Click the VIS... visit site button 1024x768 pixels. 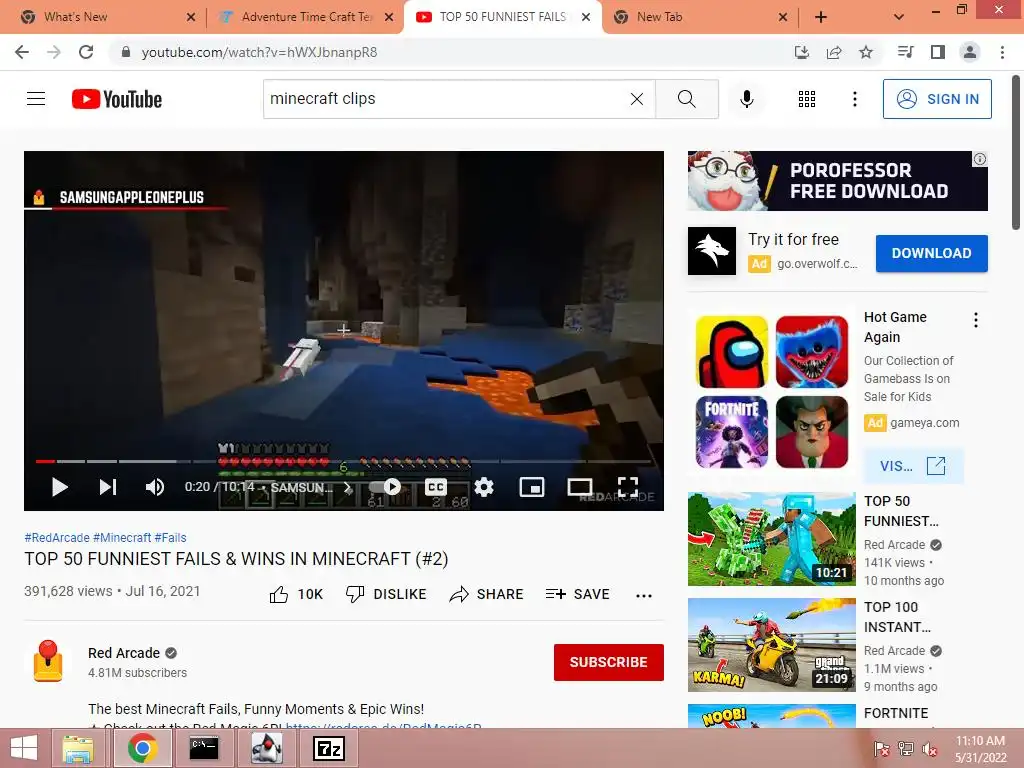912,466
